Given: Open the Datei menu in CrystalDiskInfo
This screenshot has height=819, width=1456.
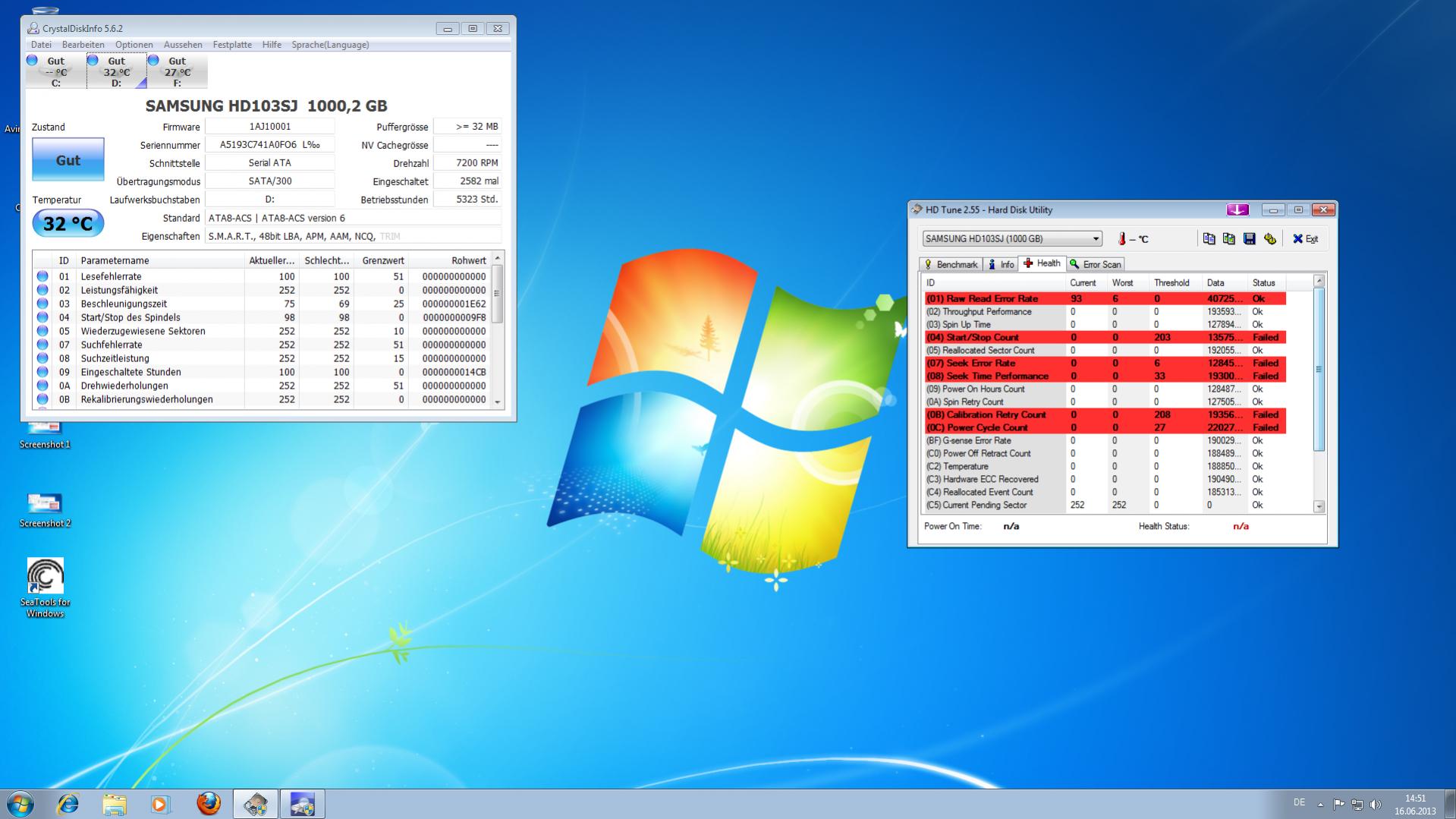Looking at the screenshot, I should pos(41,45).
